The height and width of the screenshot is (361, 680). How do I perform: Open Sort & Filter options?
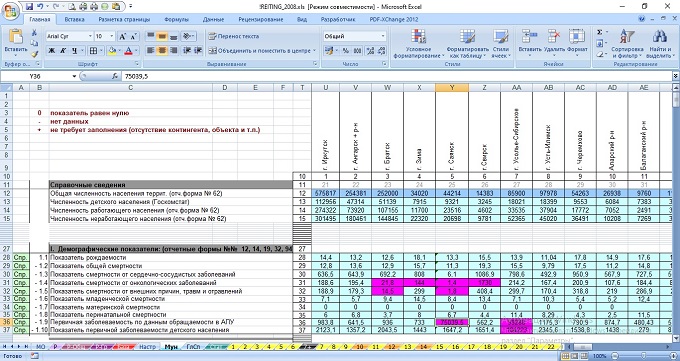[x=627, y=44]
